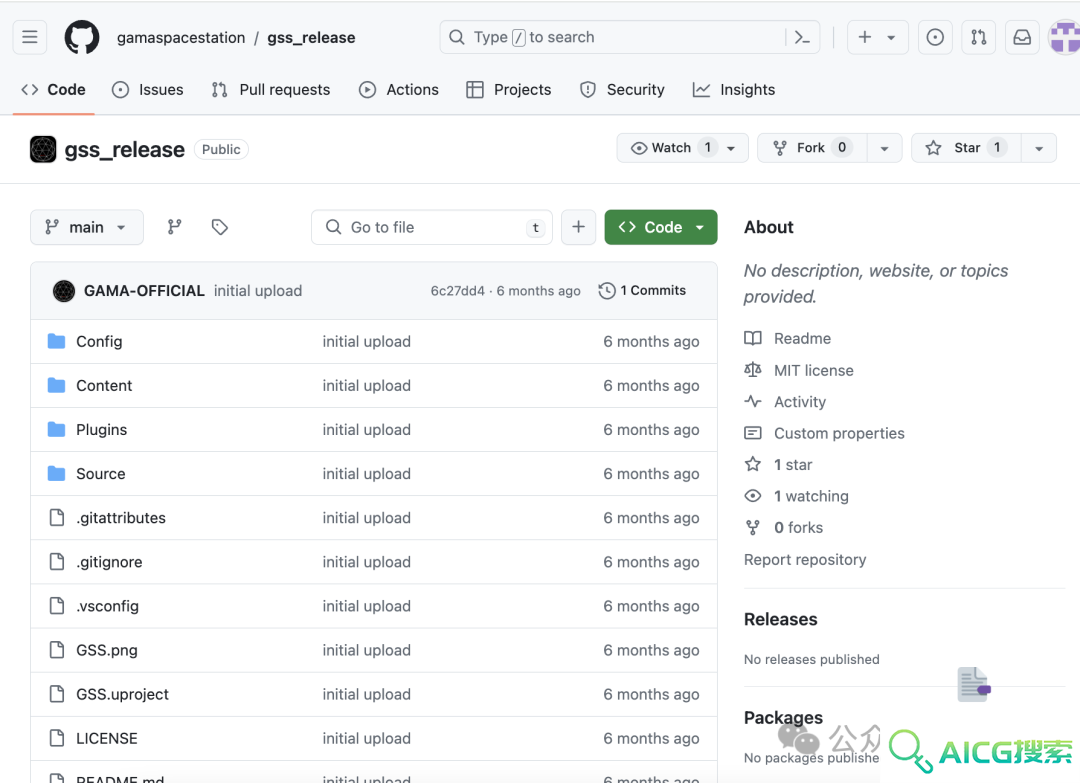The height and width of the screenshot is (783, 1080).
Task: Click the GSS.png file icon
Action: pyautogui.click(x=57, y=650)
